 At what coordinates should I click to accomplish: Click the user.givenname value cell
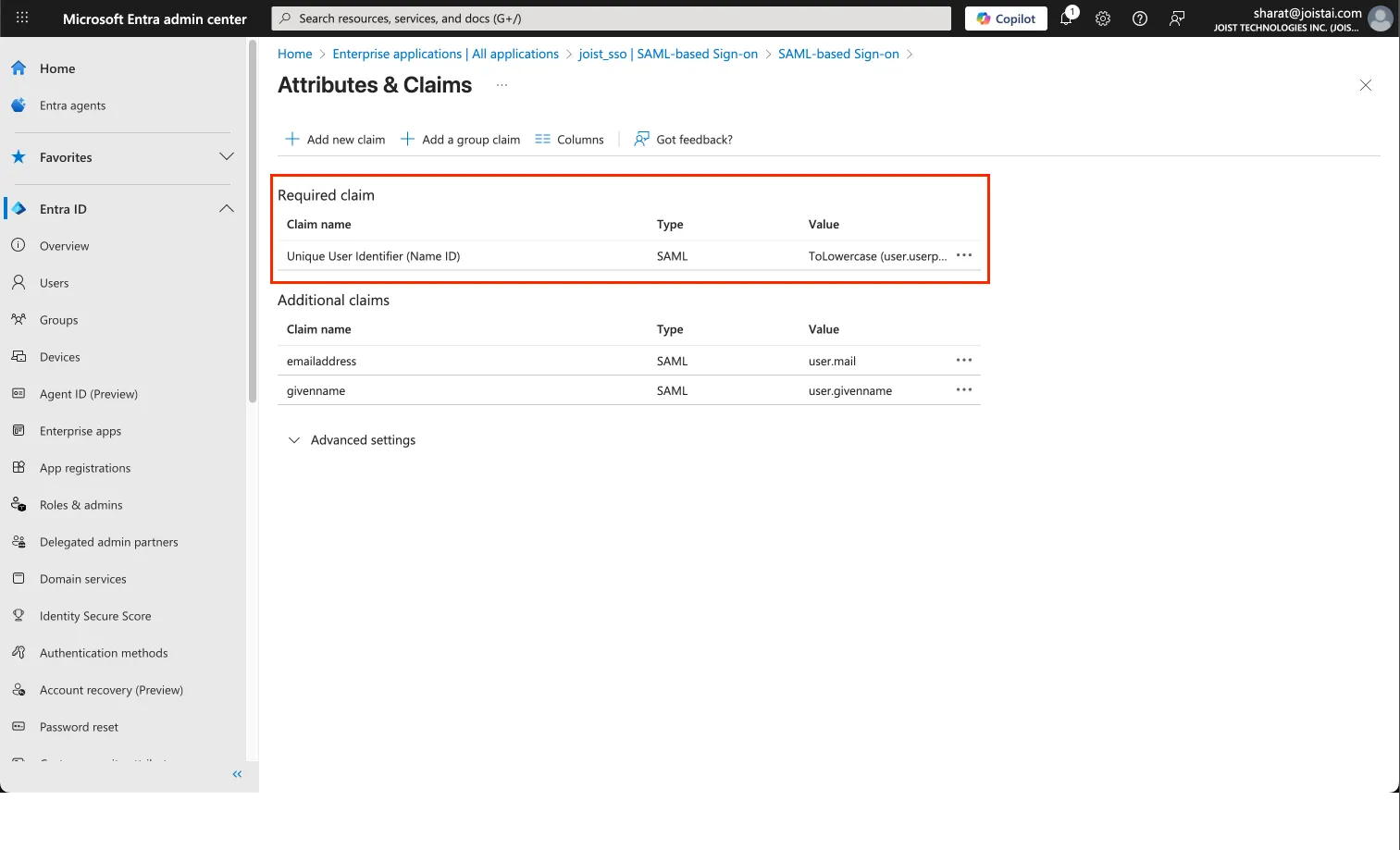[849, 390]
